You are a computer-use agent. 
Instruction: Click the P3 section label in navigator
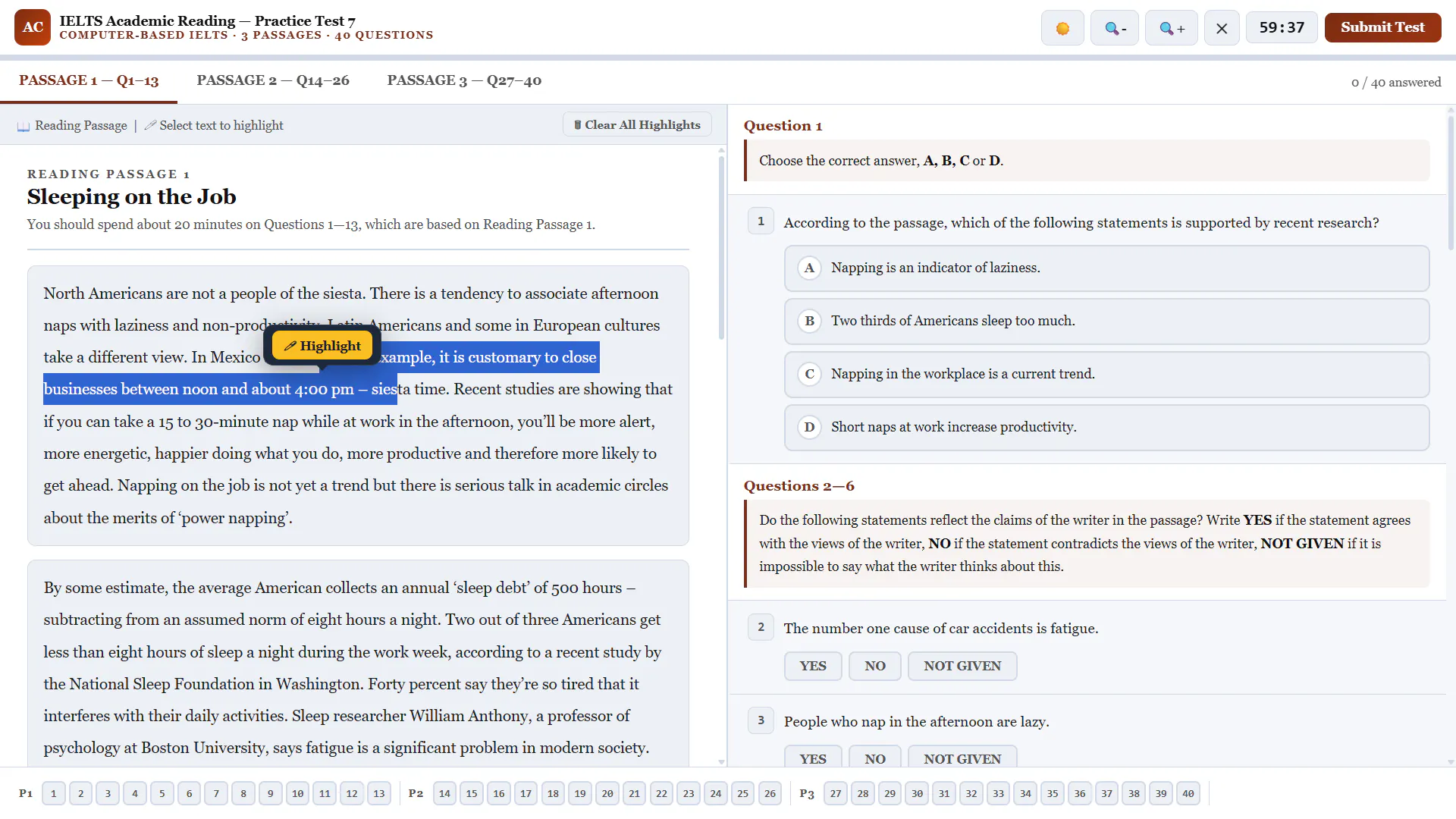[807, 793]
